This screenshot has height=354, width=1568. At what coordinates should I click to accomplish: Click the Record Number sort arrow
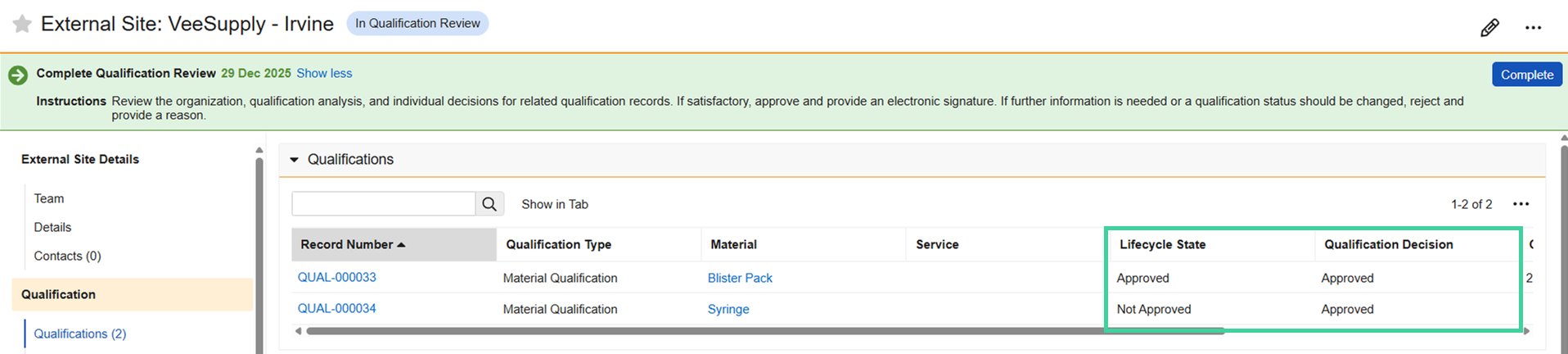click(401, 245)
